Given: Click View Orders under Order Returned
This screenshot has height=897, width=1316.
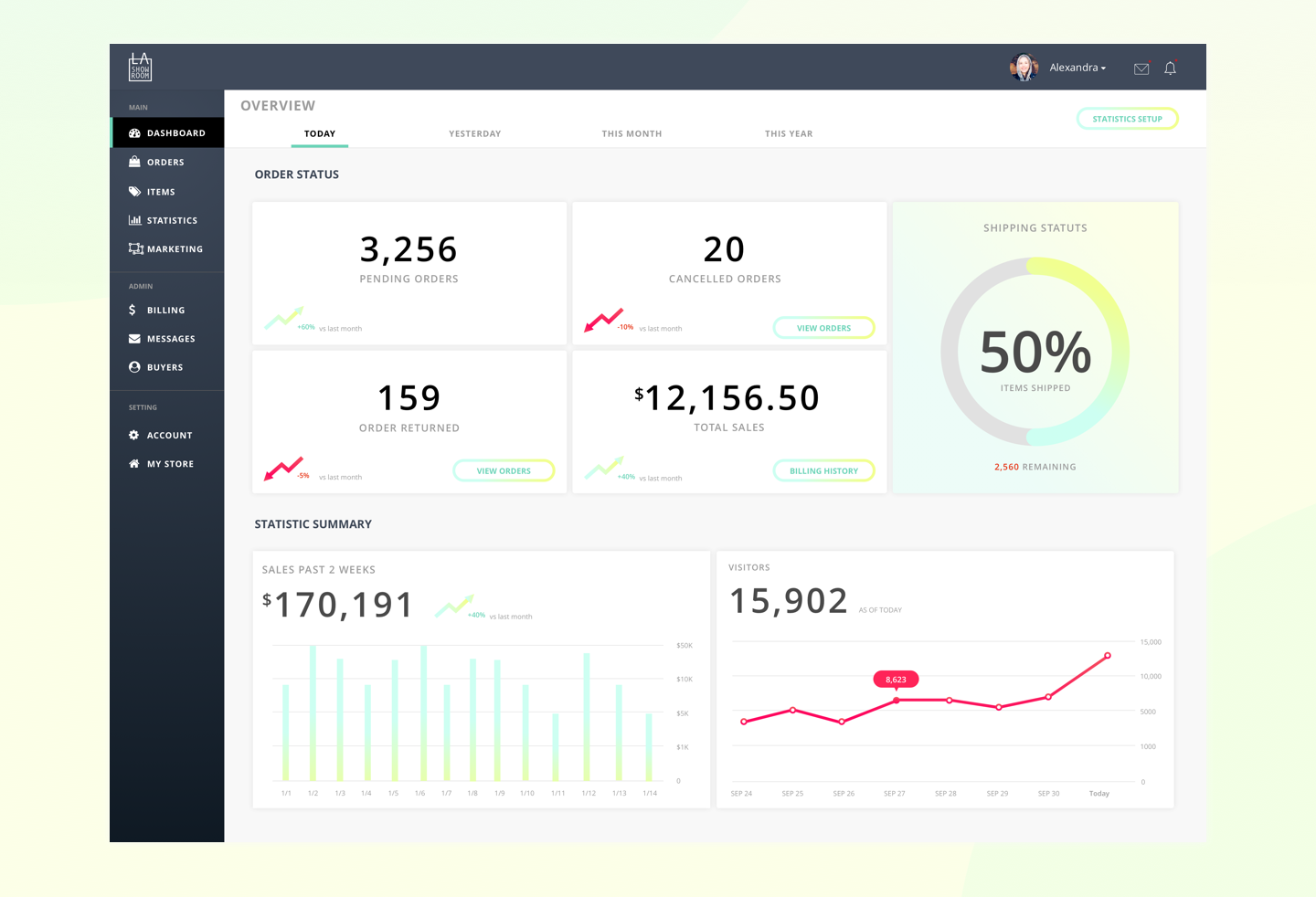Looking at the screenshot, I should pyautogui.click(x=504, y=471).
